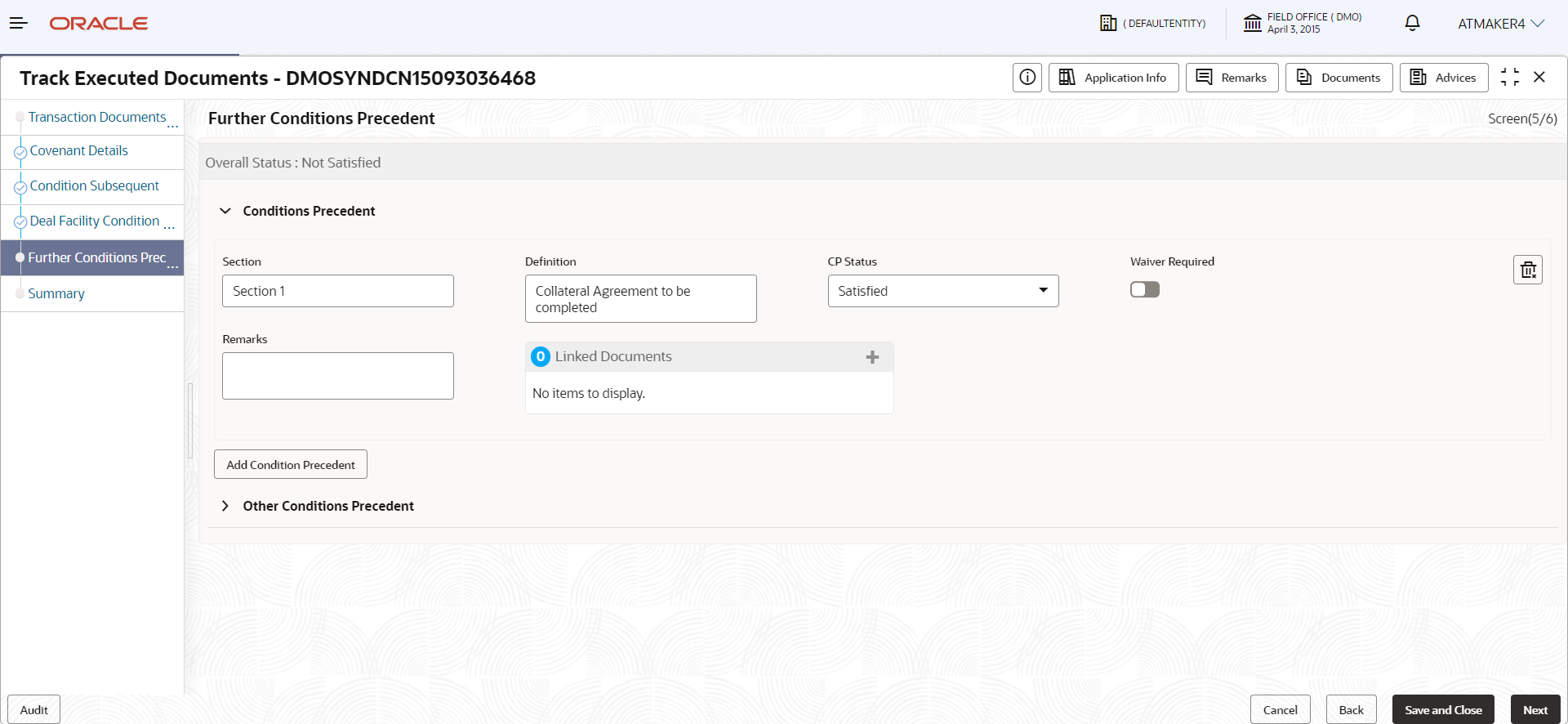Minimize the Track Executed Documents window

click(1510, 77)
